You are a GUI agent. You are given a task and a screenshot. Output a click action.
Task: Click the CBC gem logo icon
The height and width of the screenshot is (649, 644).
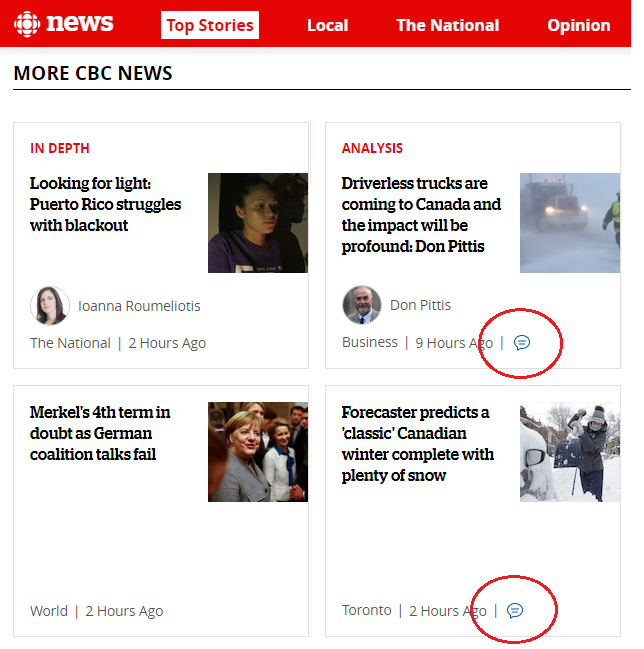(x=27, y=24)
